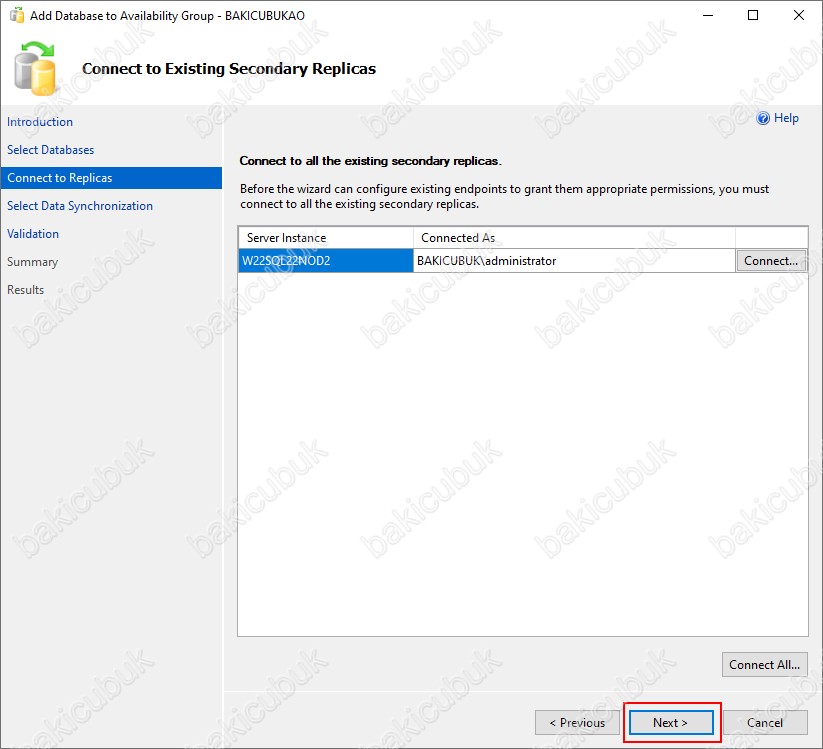Image resolution: width=823 pixels, height=749 pixels.
Task: Click the Connected As column header
Action: (x=574, y=238)
